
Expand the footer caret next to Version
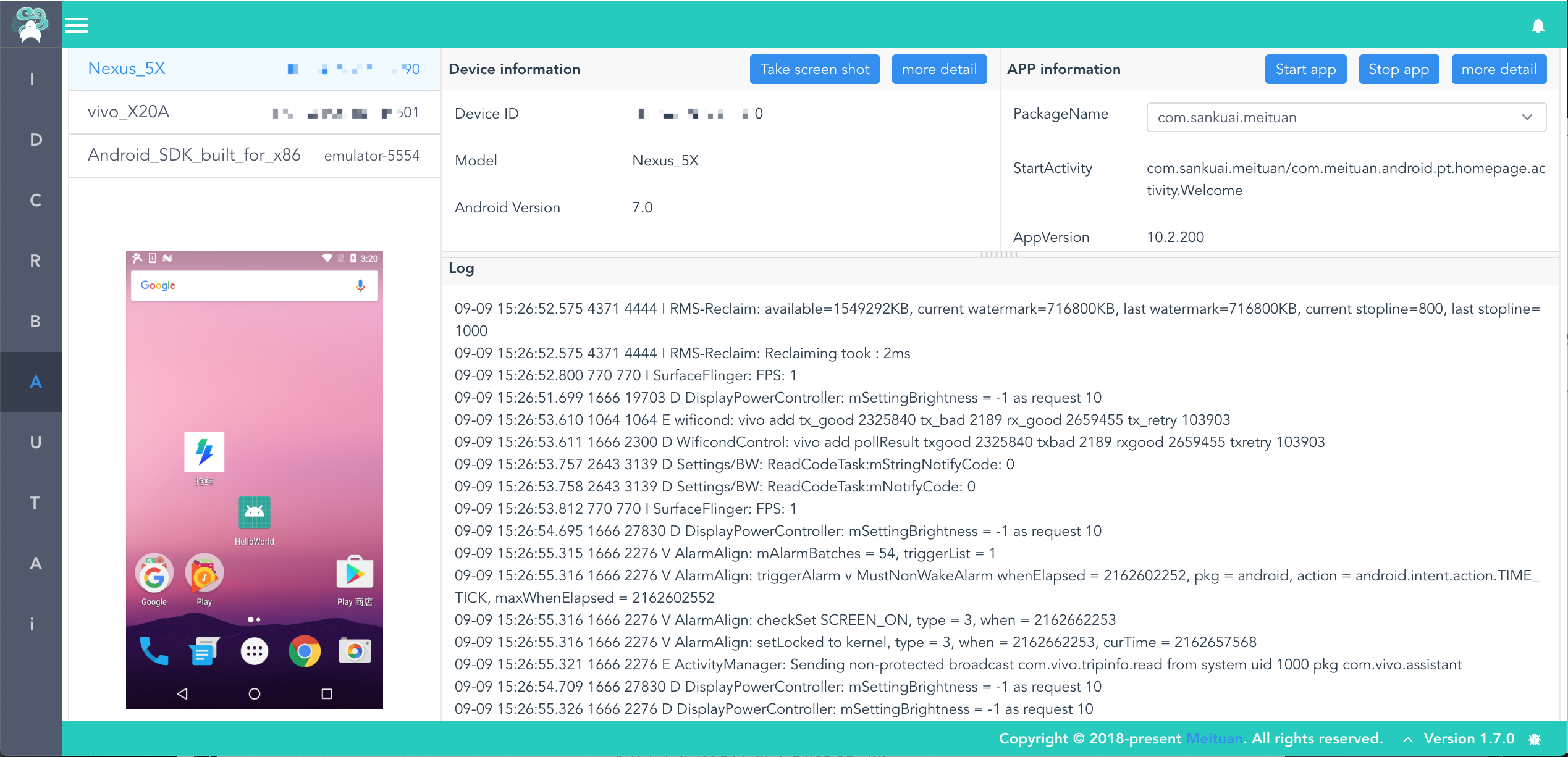[1407, 739]
